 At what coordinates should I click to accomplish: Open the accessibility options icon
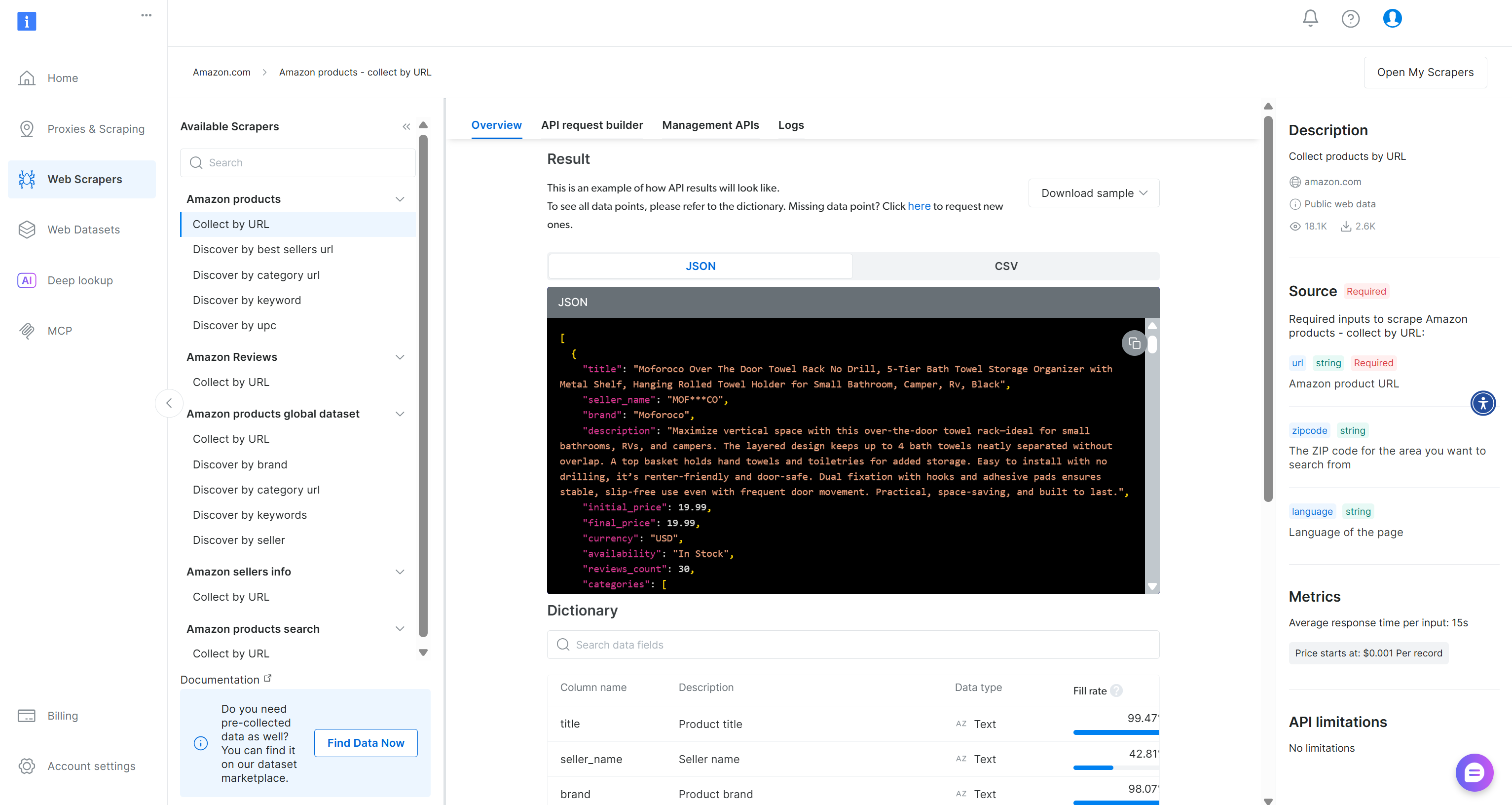pyautogui.click(x=1483, y=403)
